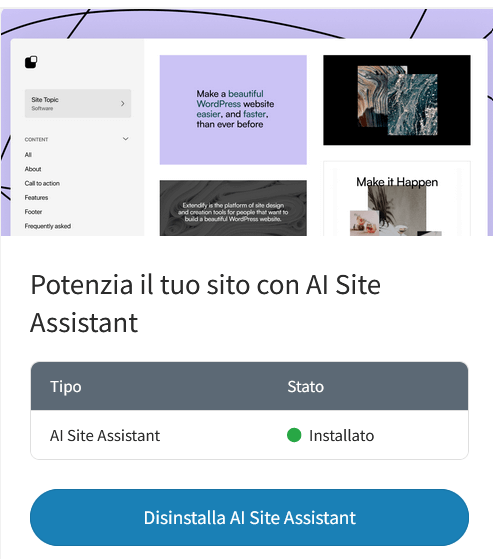
Task: Click the dark Extendify platform pattern
Action: [233, 208]
